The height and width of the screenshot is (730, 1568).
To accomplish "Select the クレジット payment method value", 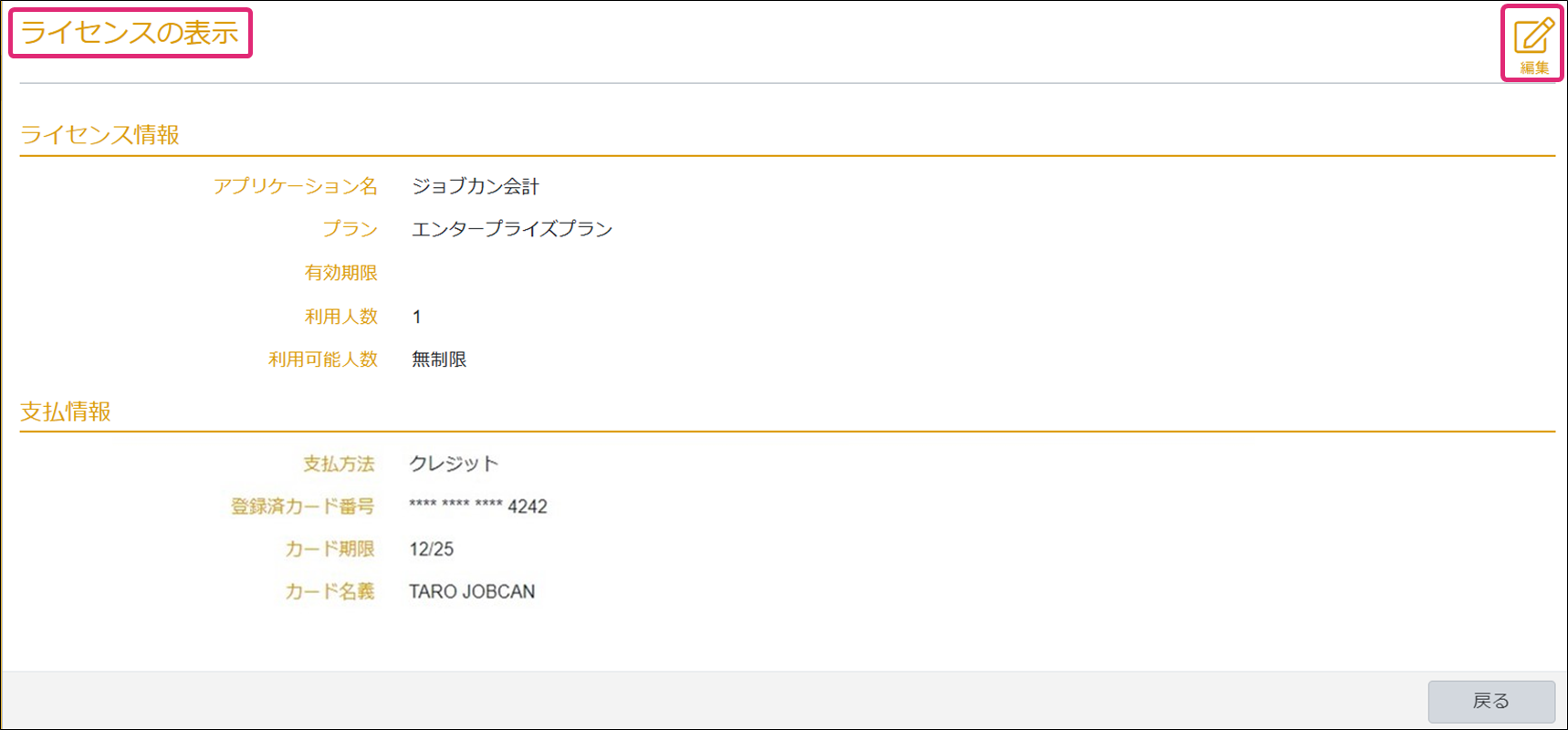I will coord(454,464).
